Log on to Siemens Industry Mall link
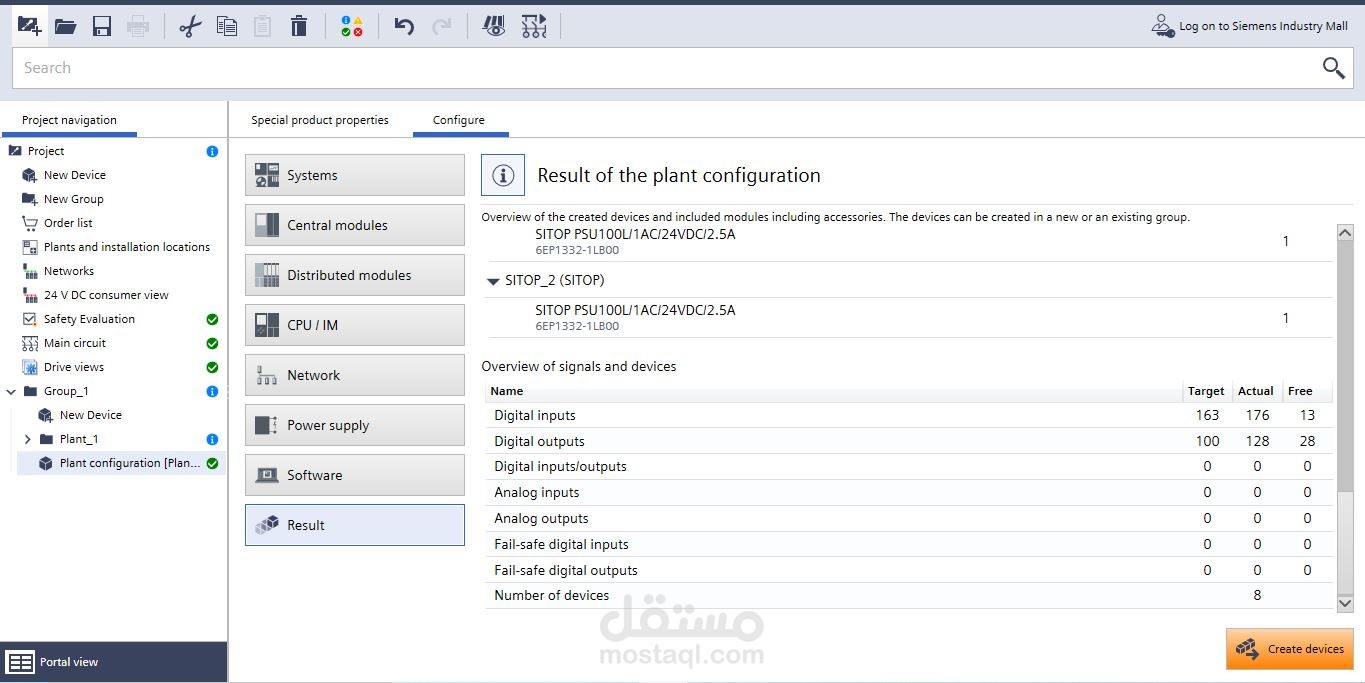1365x683 pixels. point(1263,26)
